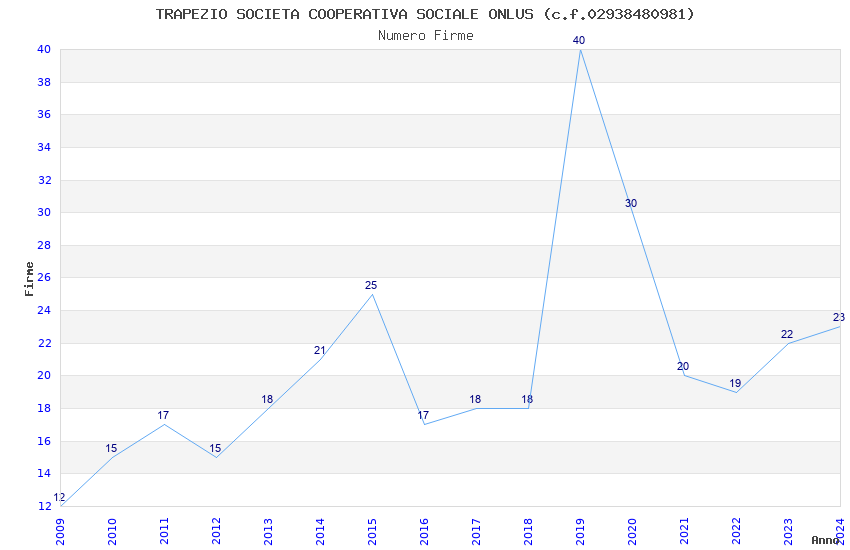Image resolution: width=850 pixels, height=550 pixels.
Task: Click y-axis tick label 20
Action: 44,376
